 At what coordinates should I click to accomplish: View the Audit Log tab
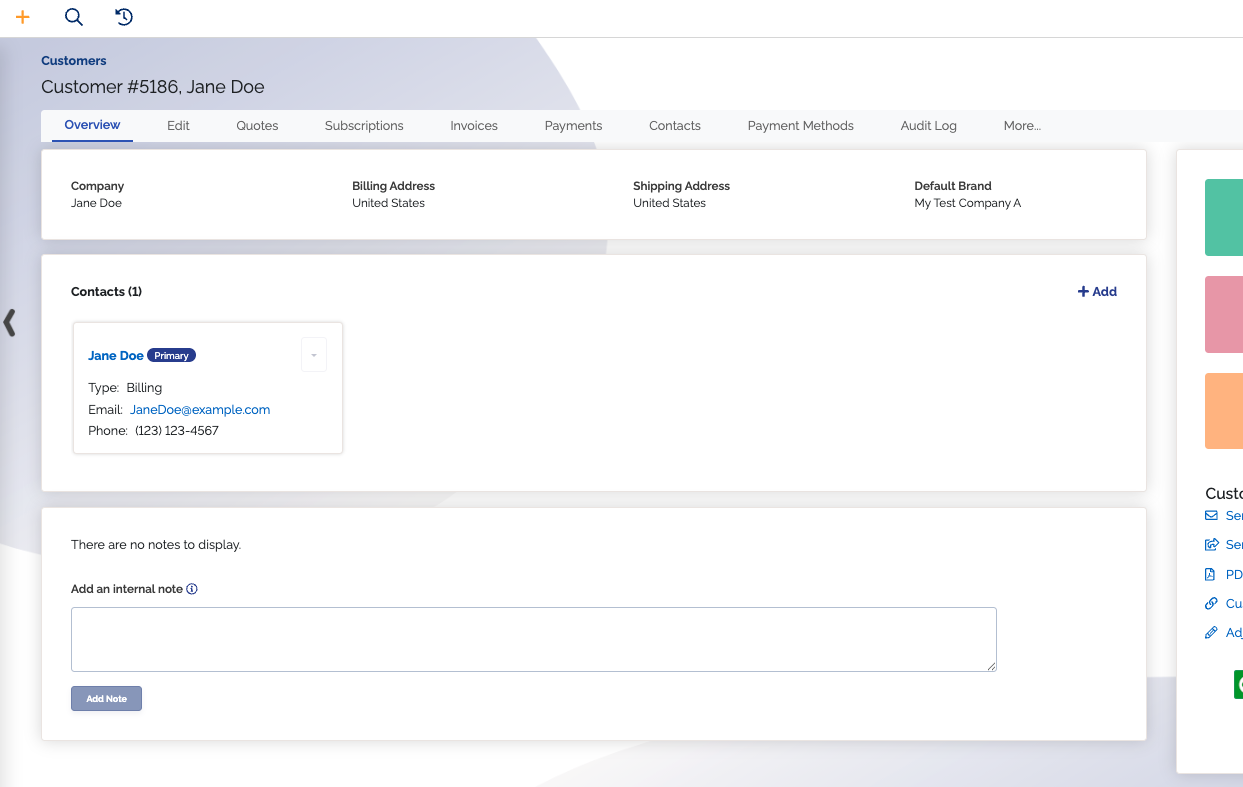click(929, 126)
